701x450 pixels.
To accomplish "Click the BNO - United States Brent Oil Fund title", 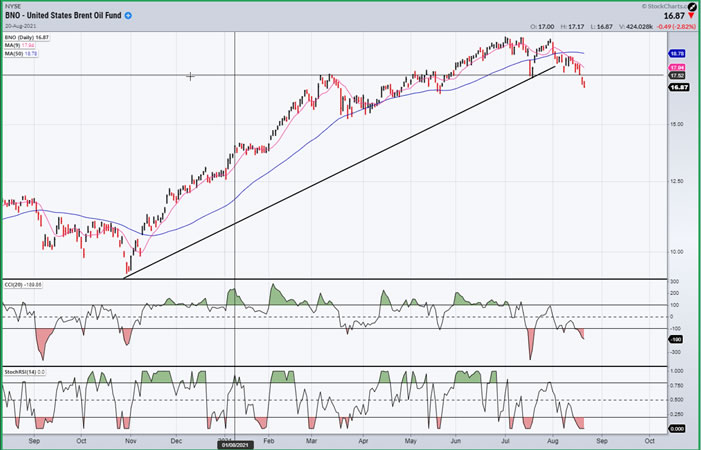I will tap(63, 16).
